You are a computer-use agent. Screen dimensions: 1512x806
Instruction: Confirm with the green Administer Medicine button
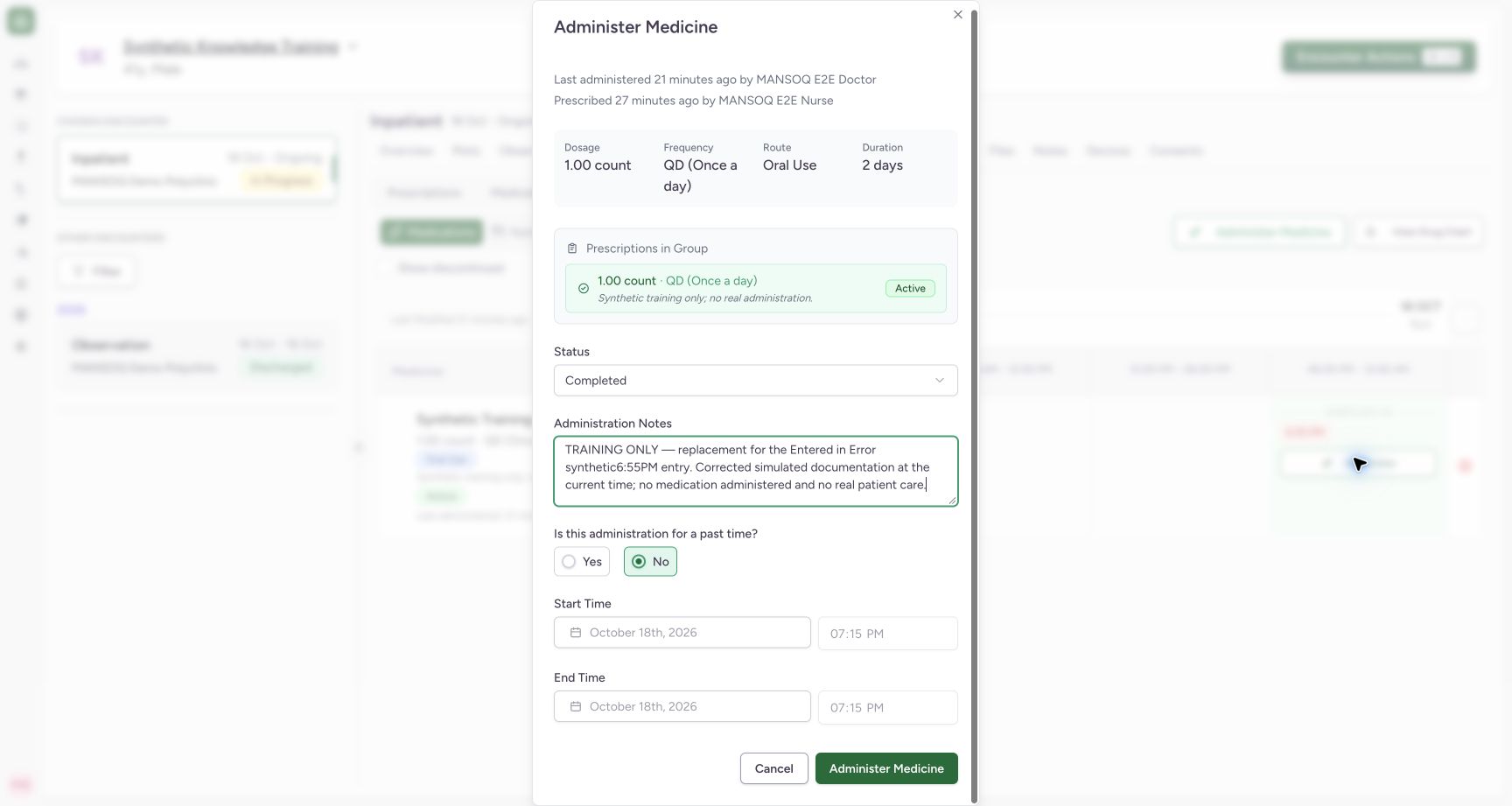pos(886,768)
